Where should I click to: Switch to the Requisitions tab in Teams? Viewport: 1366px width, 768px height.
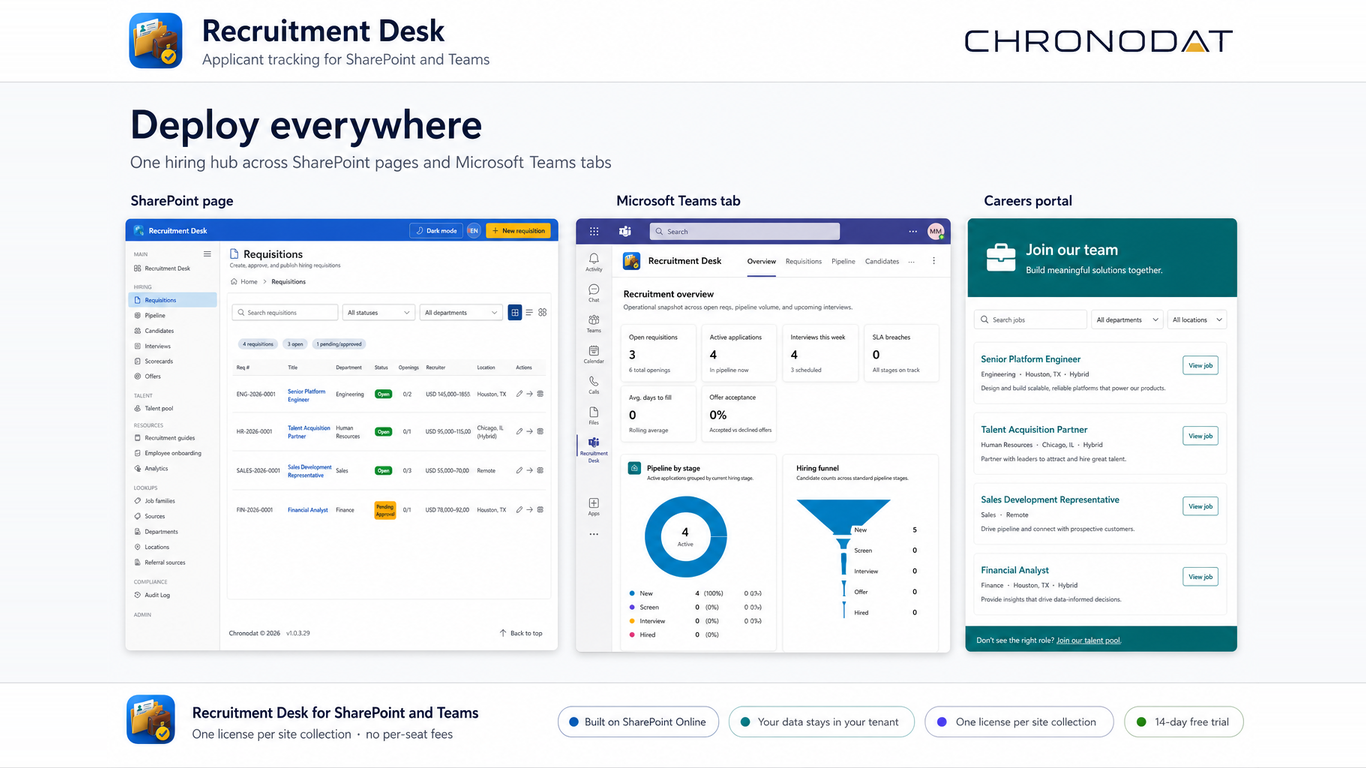click(803, 261)
